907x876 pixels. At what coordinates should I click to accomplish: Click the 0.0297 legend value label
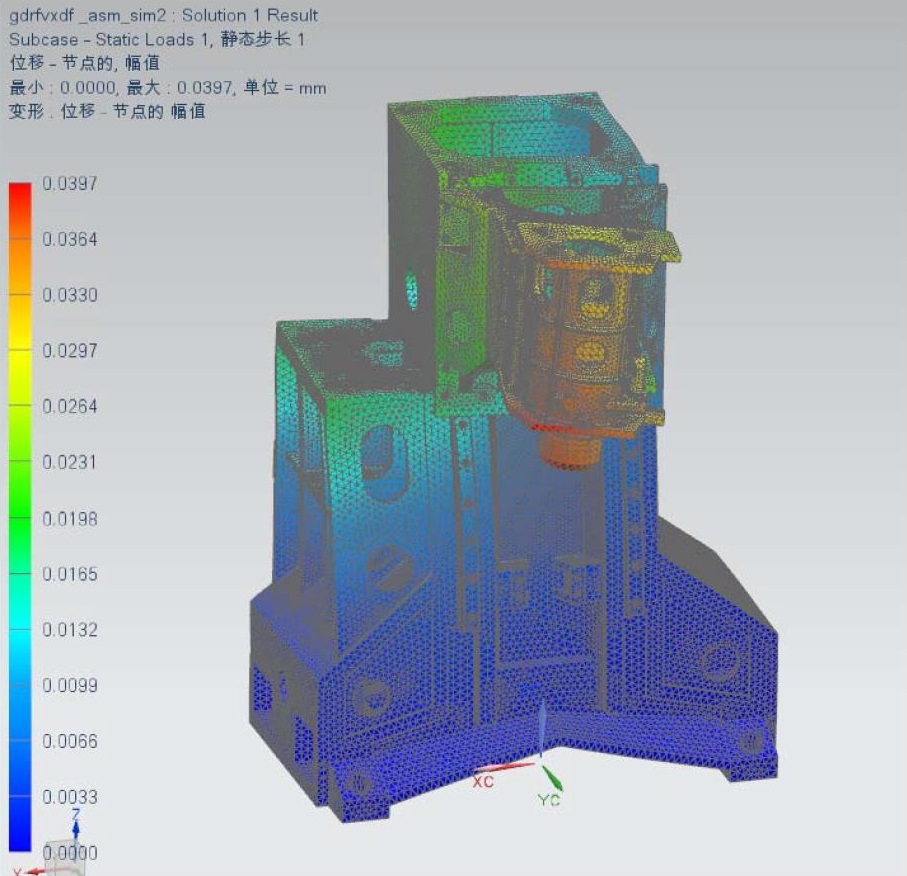(70, 351)
